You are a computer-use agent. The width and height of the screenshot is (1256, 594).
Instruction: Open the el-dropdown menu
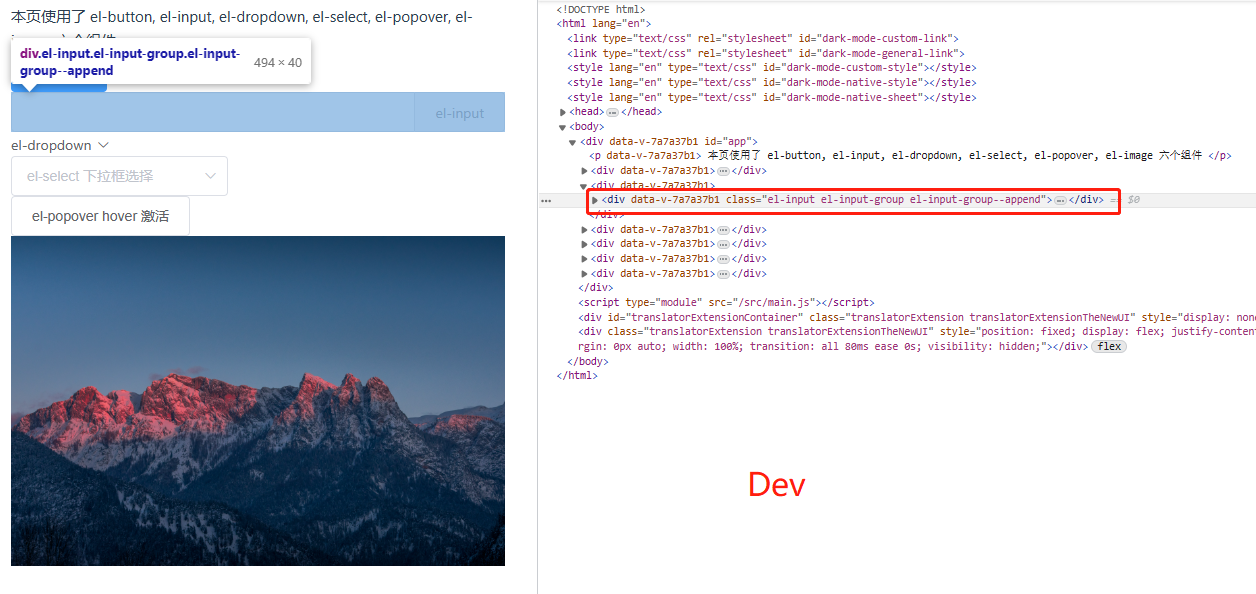coord(60,145)
